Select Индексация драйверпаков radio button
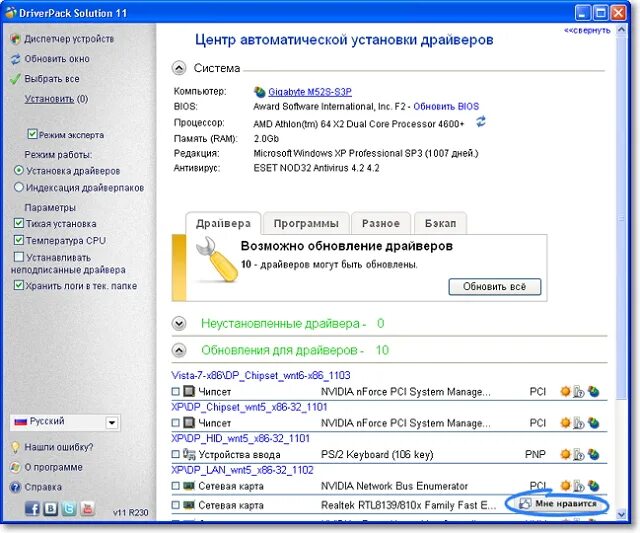The height and width of the screenshot is (533, 640). 19,187
